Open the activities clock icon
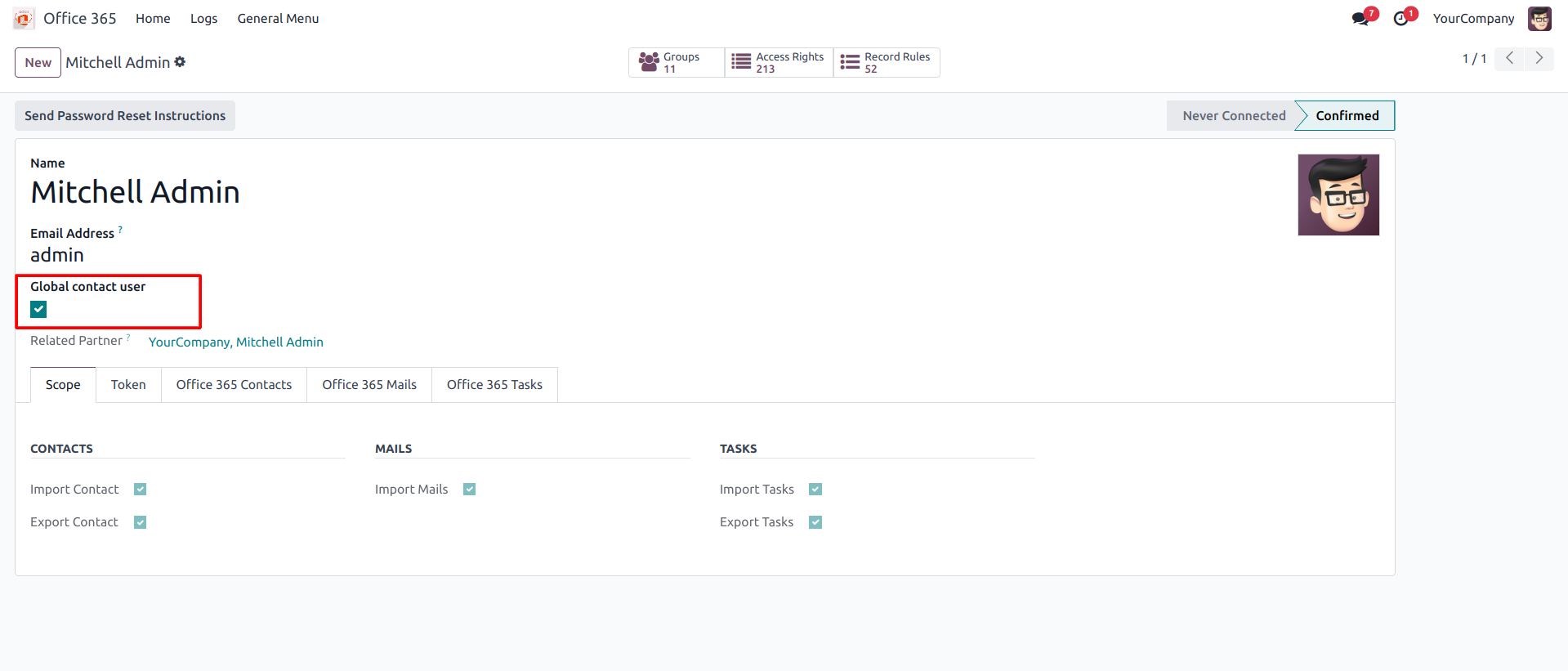This screenshot has height=671, width=1568. [1401, 18]
